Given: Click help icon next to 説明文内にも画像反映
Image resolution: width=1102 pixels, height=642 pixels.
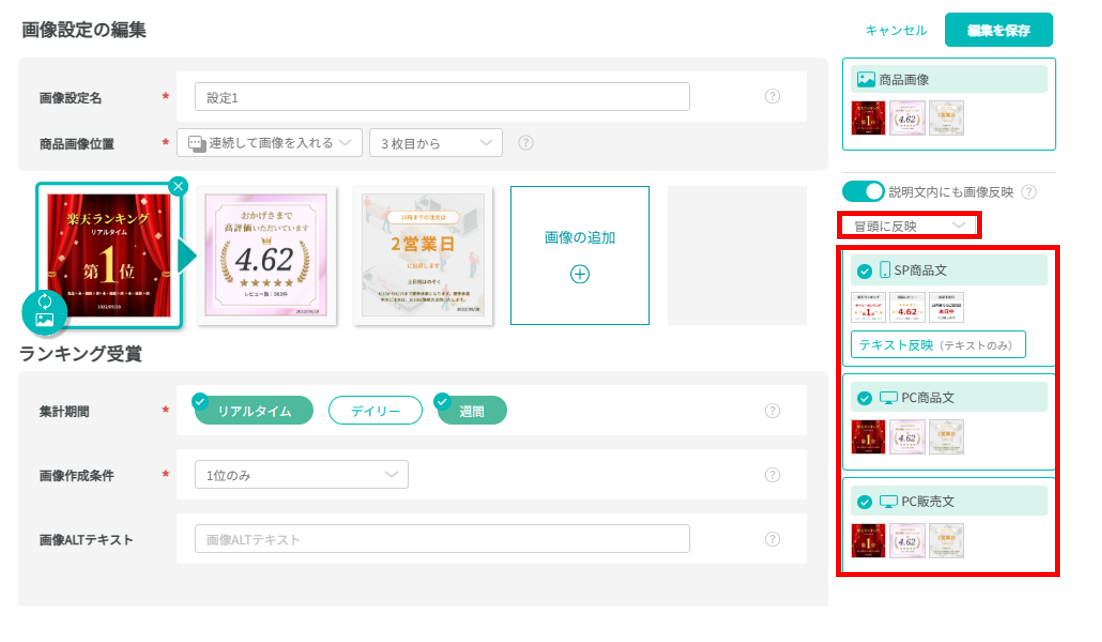Looking at the screenshot, I should click(x=1028, y=192).
